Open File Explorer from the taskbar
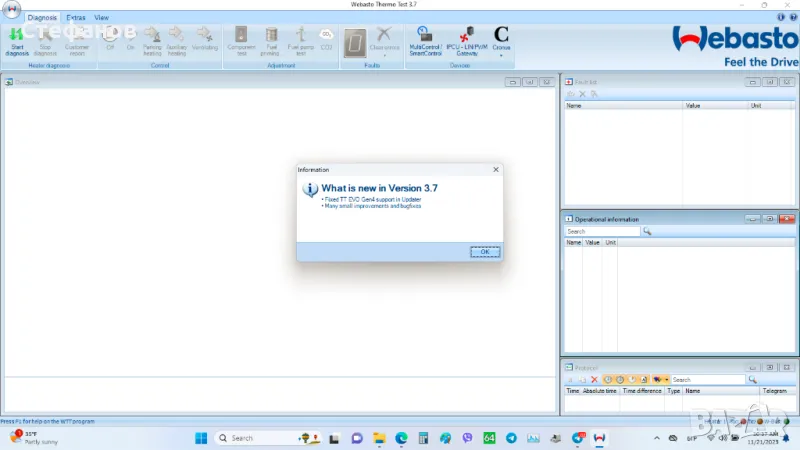This screenshot has width=800, height=450. point(379,438)
